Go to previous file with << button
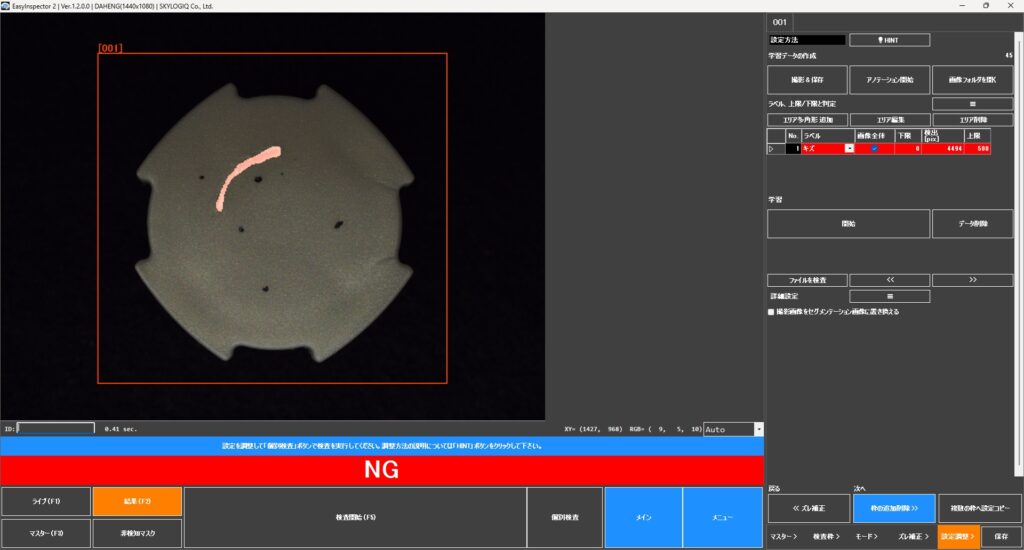Screen dimensions: 1024x550 (889, 280)
